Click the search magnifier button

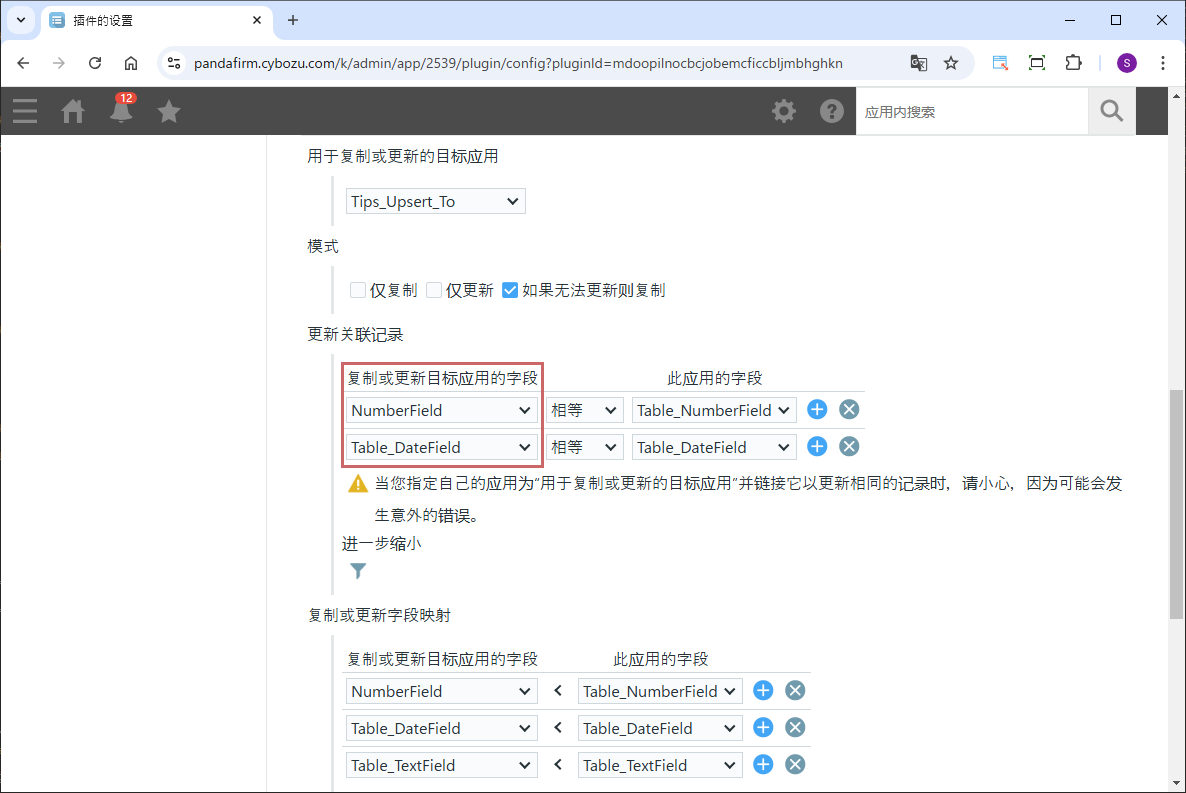[1112, 111]
